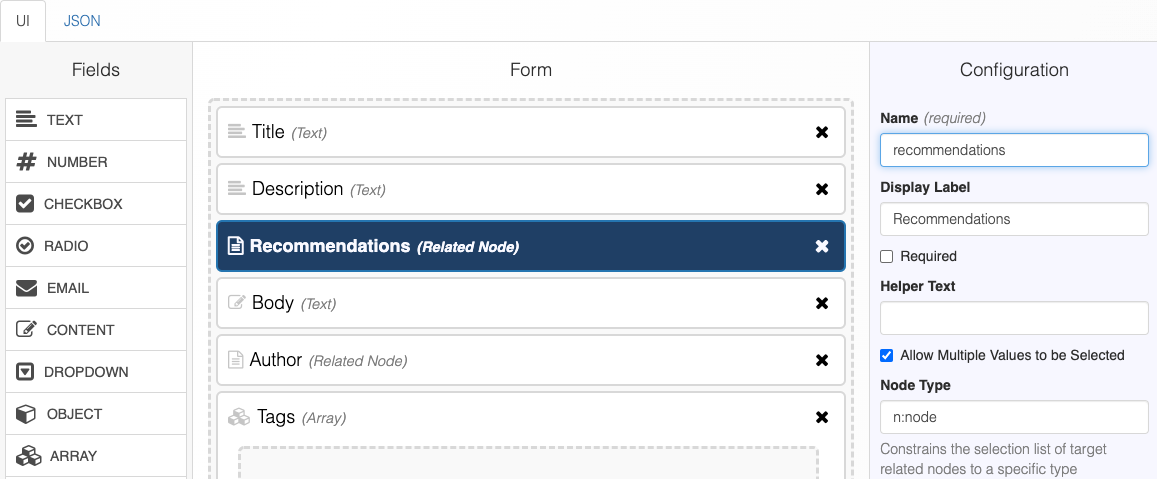This screenshot has width=1157, height=479.
Task: Remove the Recommendations field via X icon
Action: (822, 246)
